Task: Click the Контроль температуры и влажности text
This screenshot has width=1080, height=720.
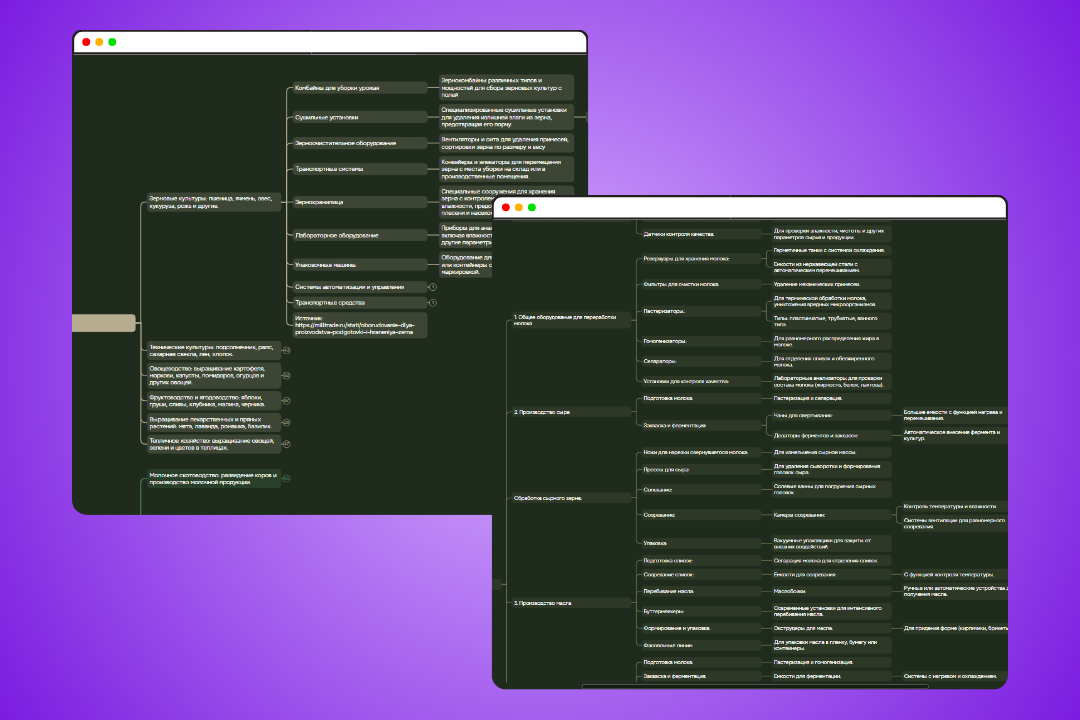Action: pyautogui.click(x=950, y=506)
